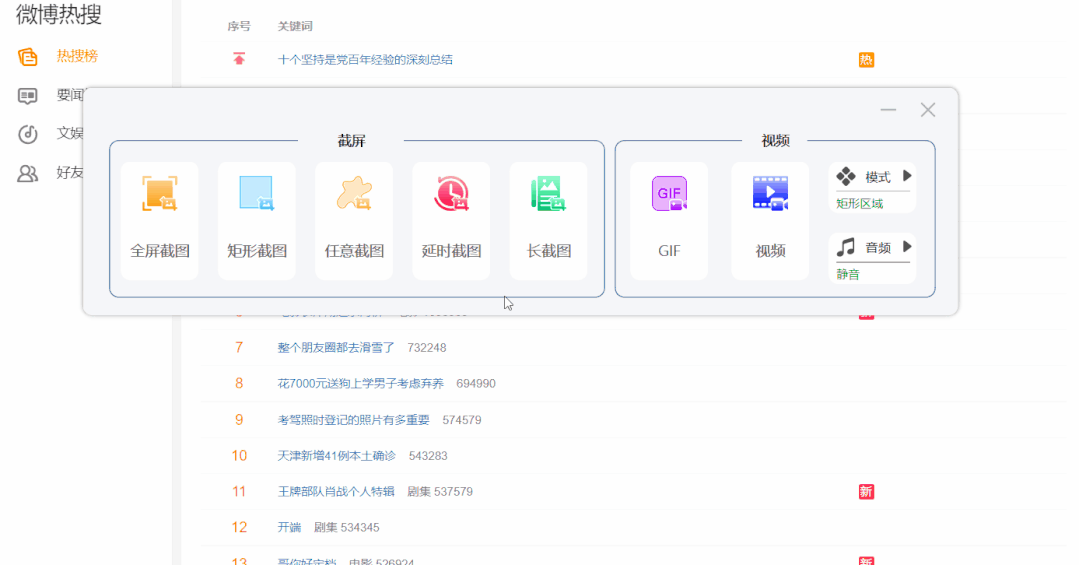Click the audio (音频) music note icon
The height and width of the screenshot is (565, 1079).
(x=846, y=247)
